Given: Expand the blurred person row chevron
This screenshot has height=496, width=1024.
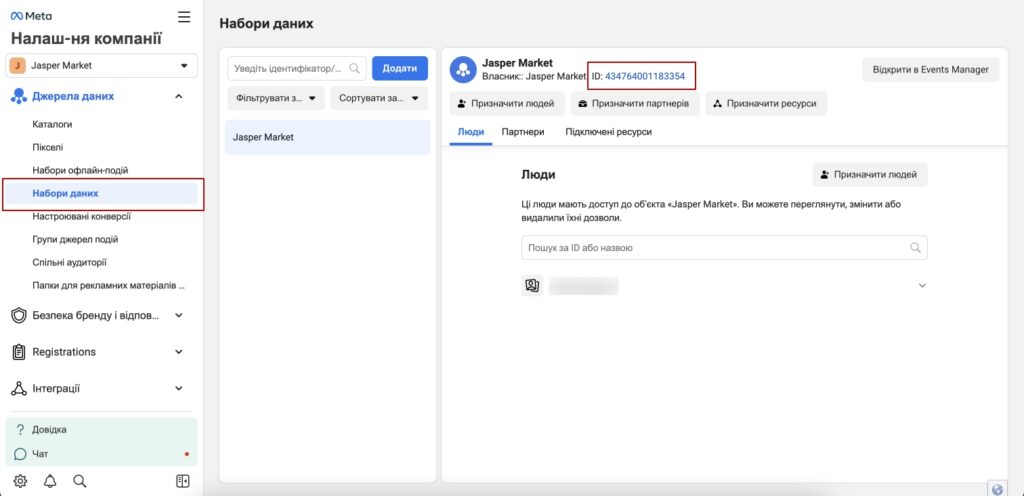Looking at the screenshot, I should point(922,286).
